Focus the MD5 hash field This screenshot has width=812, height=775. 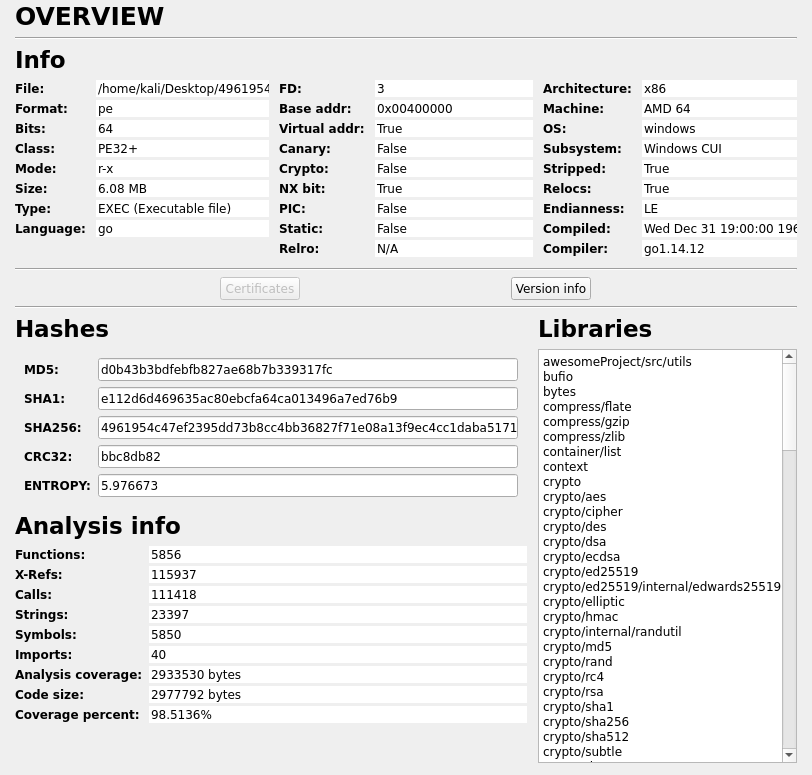tap(307, 370)
